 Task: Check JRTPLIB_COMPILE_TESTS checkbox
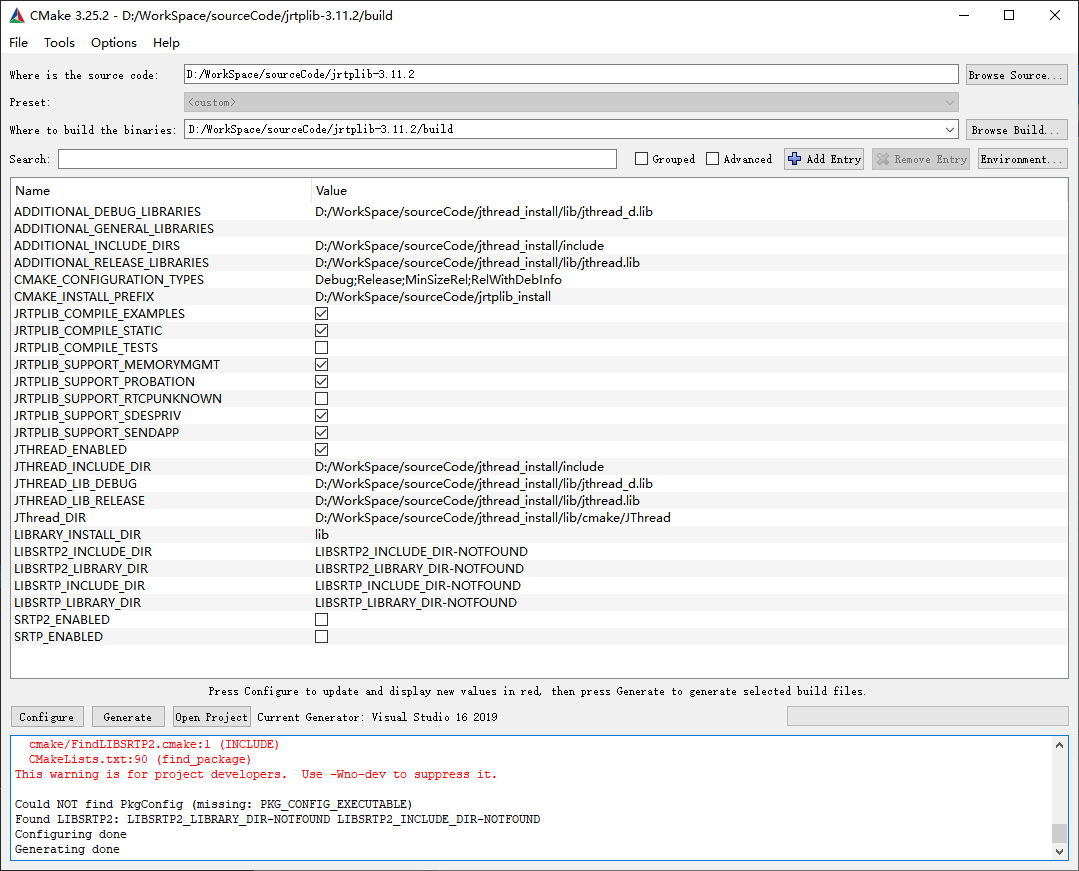[321, 347]
